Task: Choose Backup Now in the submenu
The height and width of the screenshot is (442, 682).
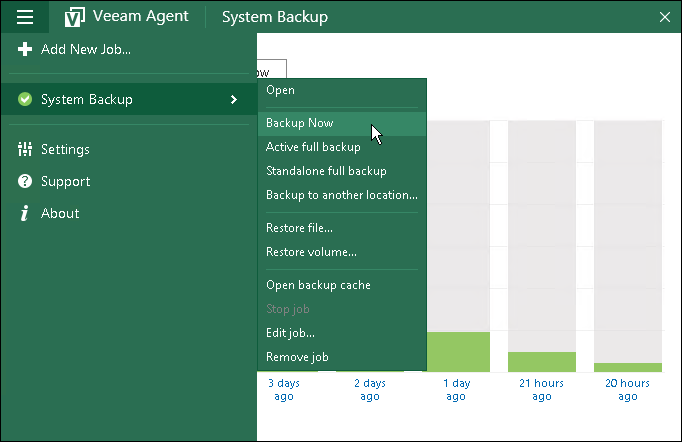Action: (342, 123)
